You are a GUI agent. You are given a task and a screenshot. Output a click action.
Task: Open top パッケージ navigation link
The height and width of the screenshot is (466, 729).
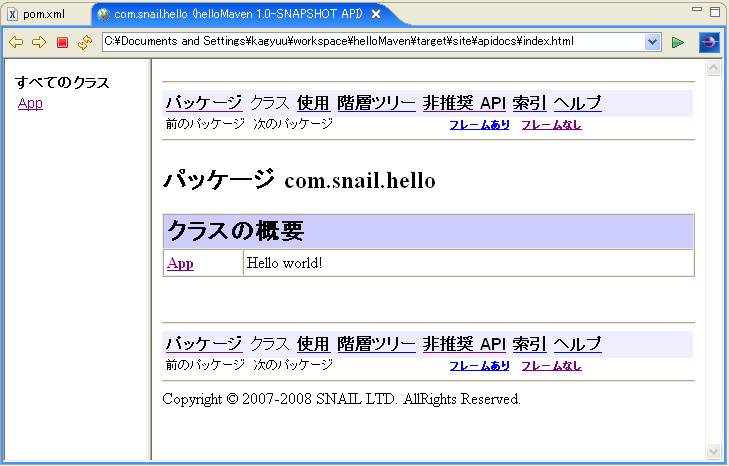[204, 103]
